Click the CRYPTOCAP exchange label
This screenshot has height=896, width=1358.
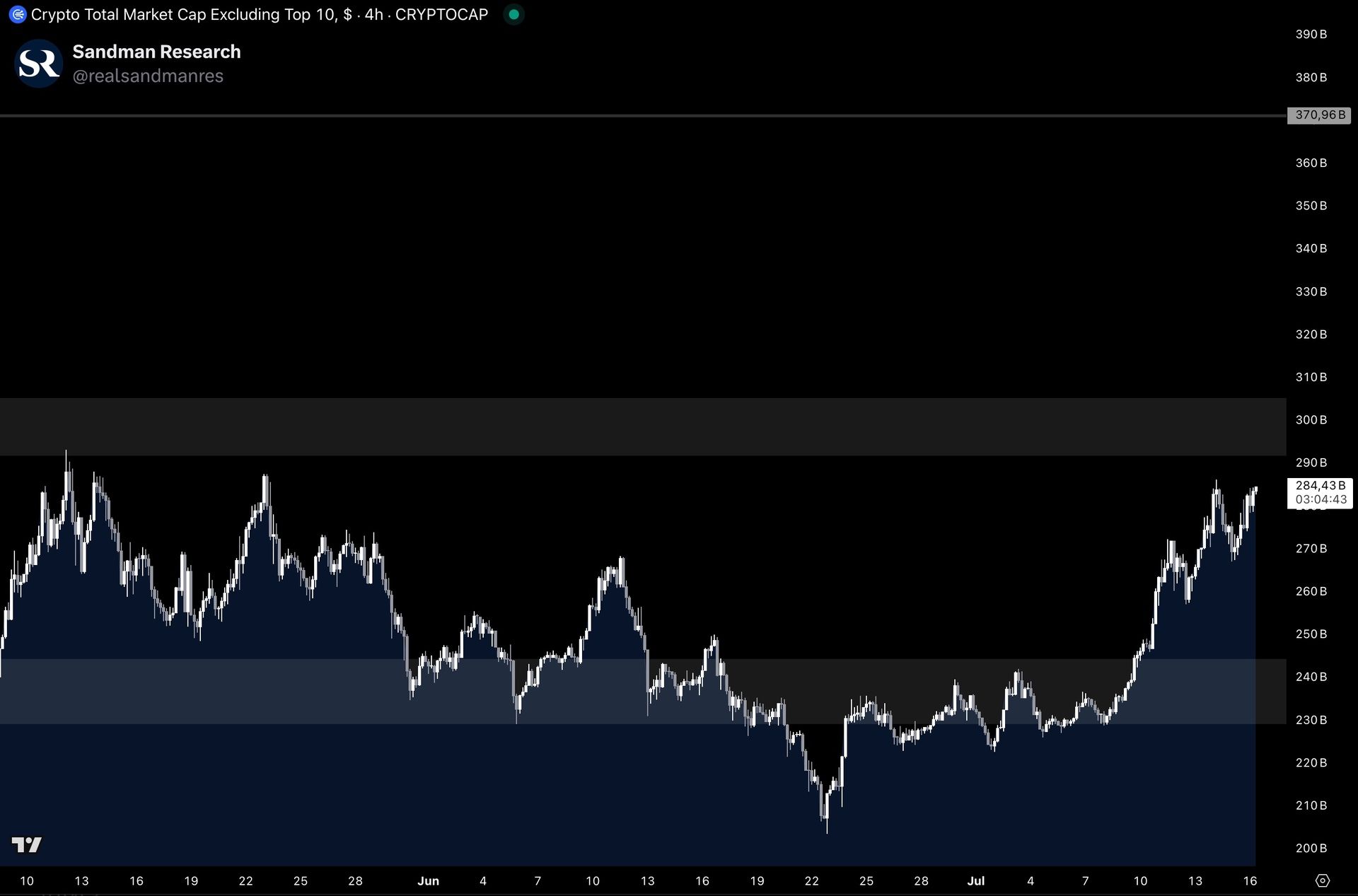click(x=441, y=14)
